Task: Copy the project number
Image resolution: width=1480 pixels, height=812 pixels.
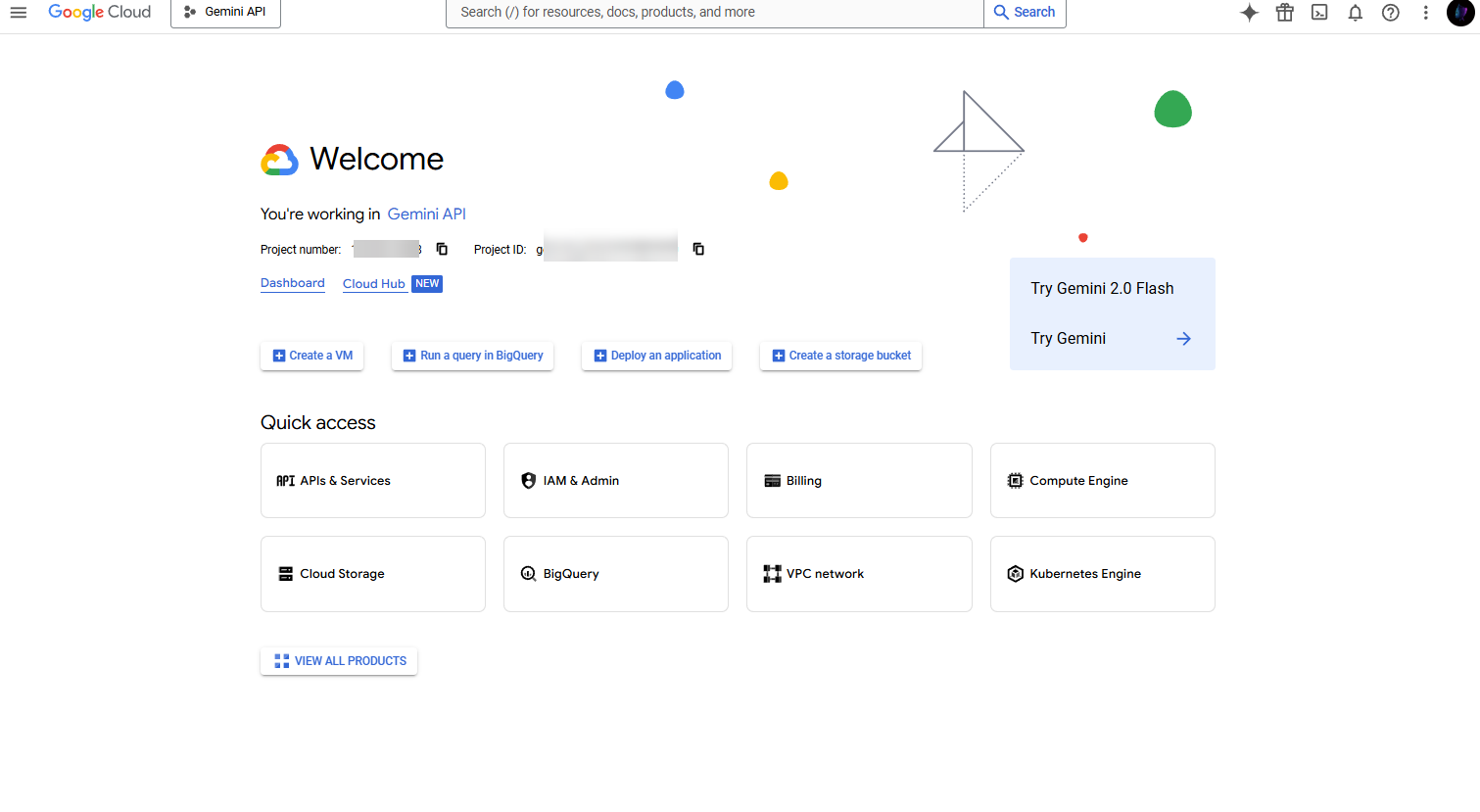Action: coord(442,249)
